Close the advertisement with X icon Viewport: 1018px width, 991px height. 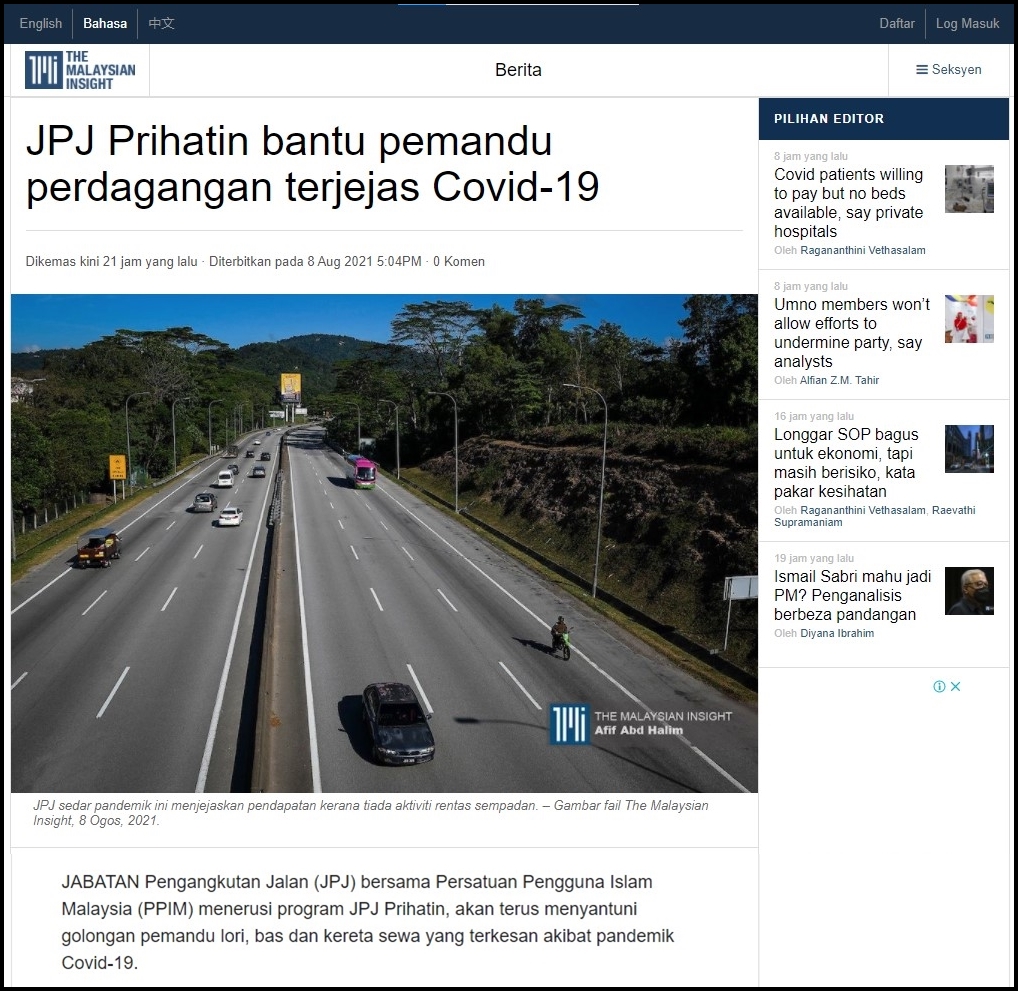(956, 687)
